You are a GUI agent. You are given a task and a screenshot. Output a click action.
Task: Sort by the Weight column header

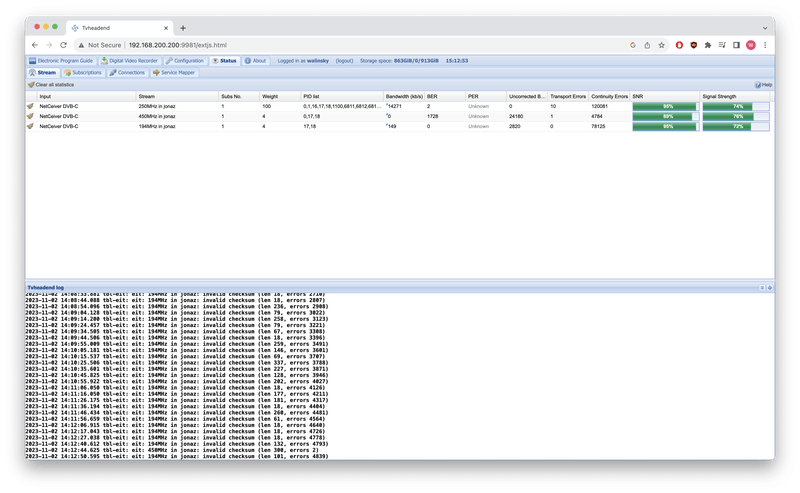click(x=280, y=96)
